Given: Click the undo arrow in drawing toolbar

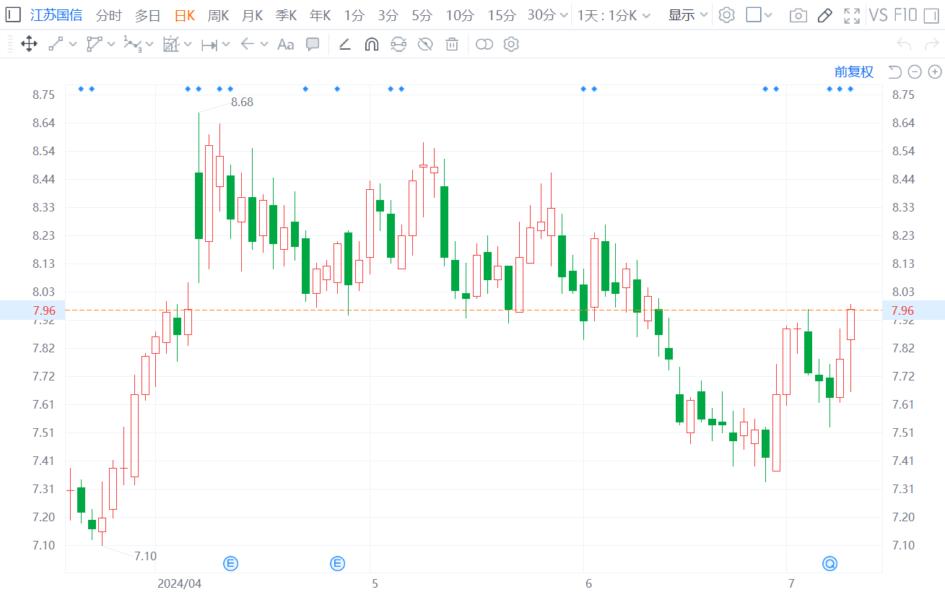Looking at the screenshot, I should (x=904, y=44).
